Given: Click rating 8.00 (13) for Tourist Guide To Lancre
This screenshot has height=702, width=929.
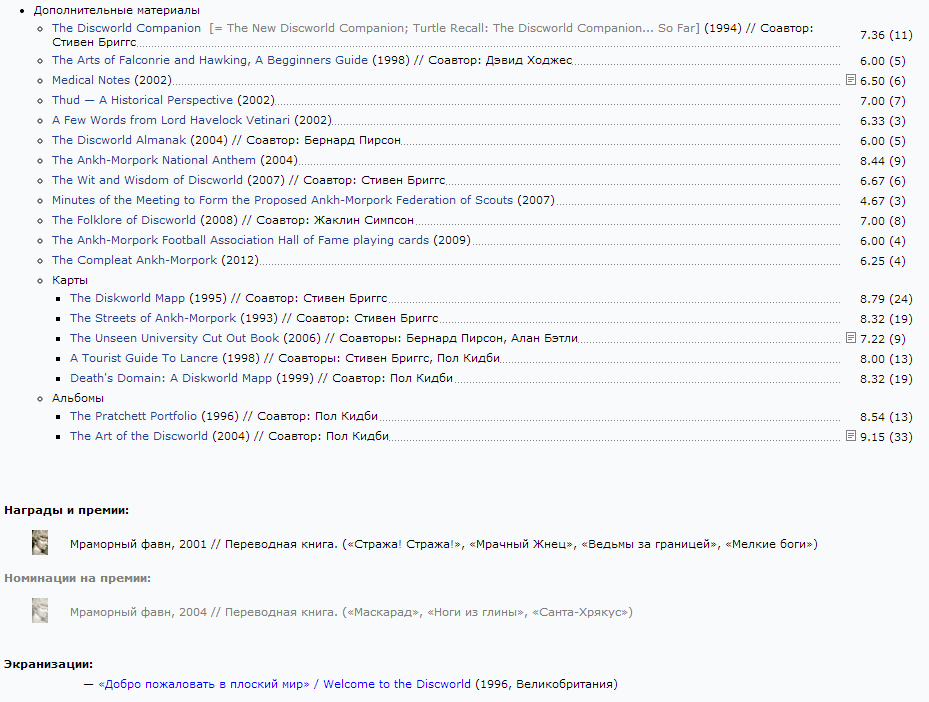Looking at the screenshot, I should tap(886, 359).
